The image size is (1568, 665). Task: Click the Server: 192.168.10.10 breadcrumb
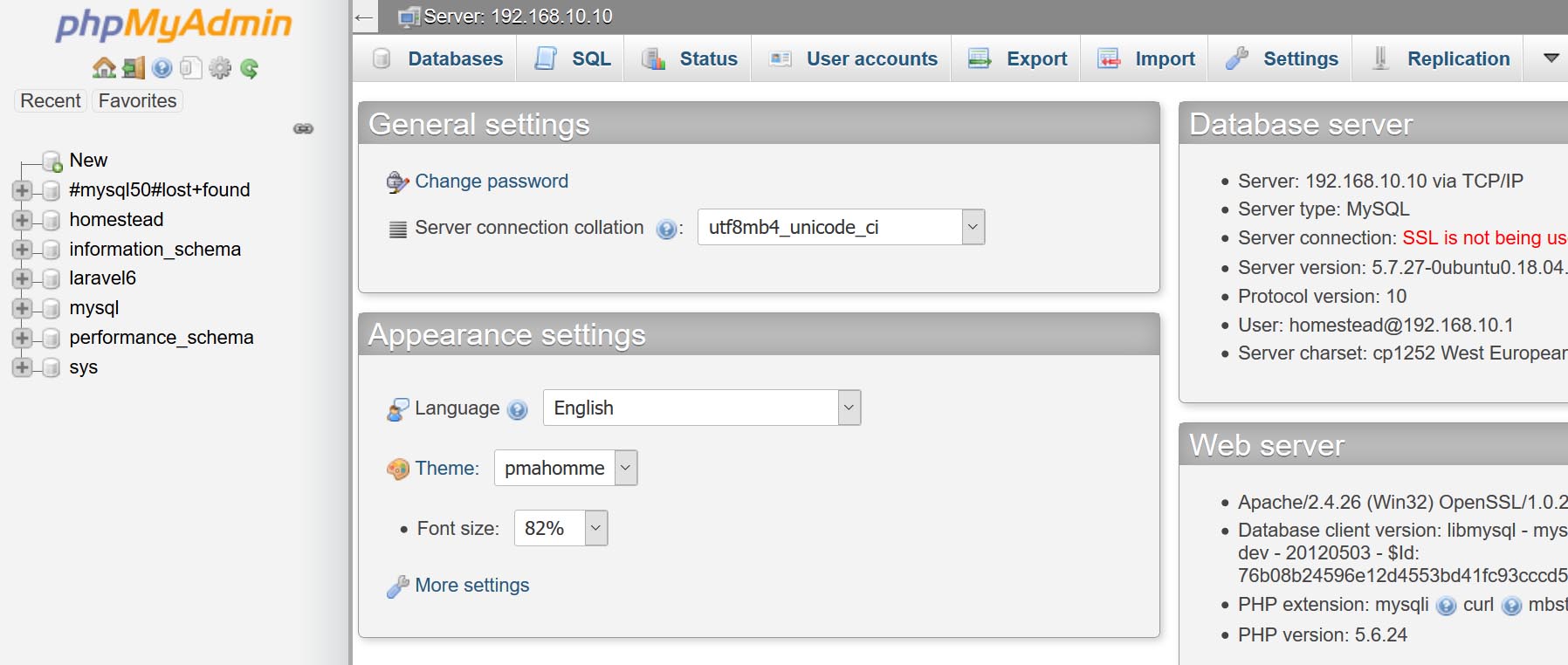click(518, 17)
